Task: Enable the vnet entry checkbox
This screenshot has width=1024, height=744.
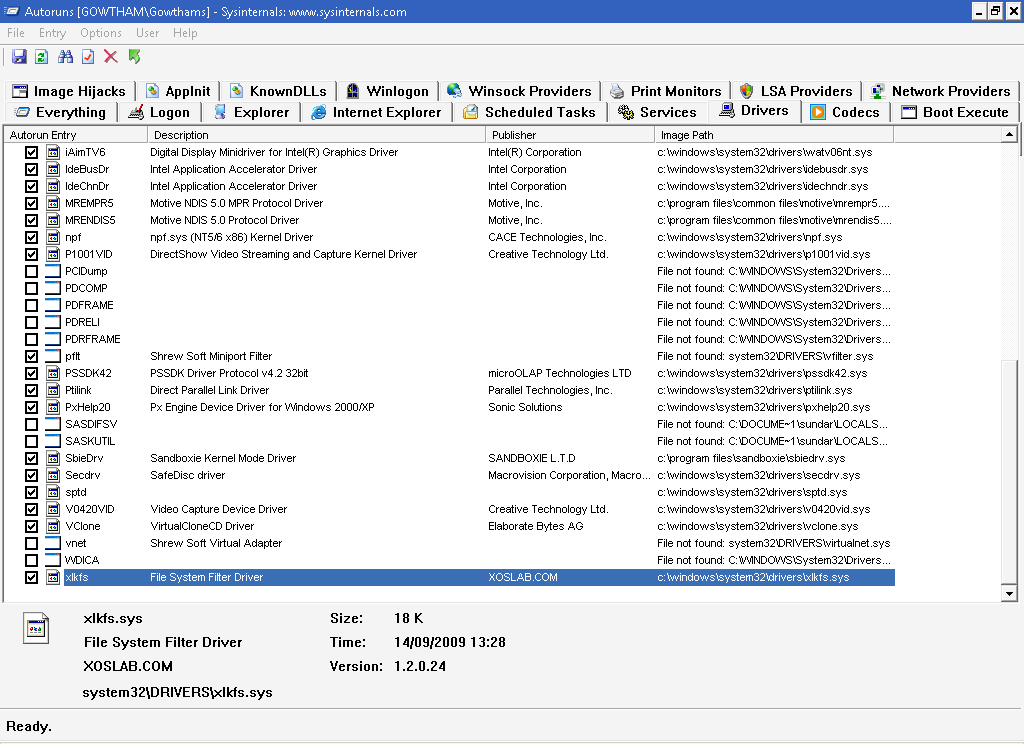Action: click(x=31, y=543)
